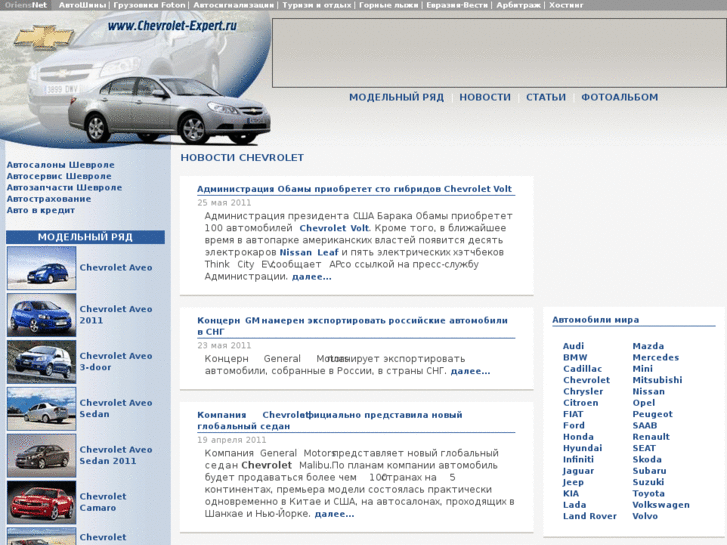Viewport: 727px width, 545px height.
Task: Open the Volkswagen brand link
Action: pyautogui.click(x=661, y=505)
